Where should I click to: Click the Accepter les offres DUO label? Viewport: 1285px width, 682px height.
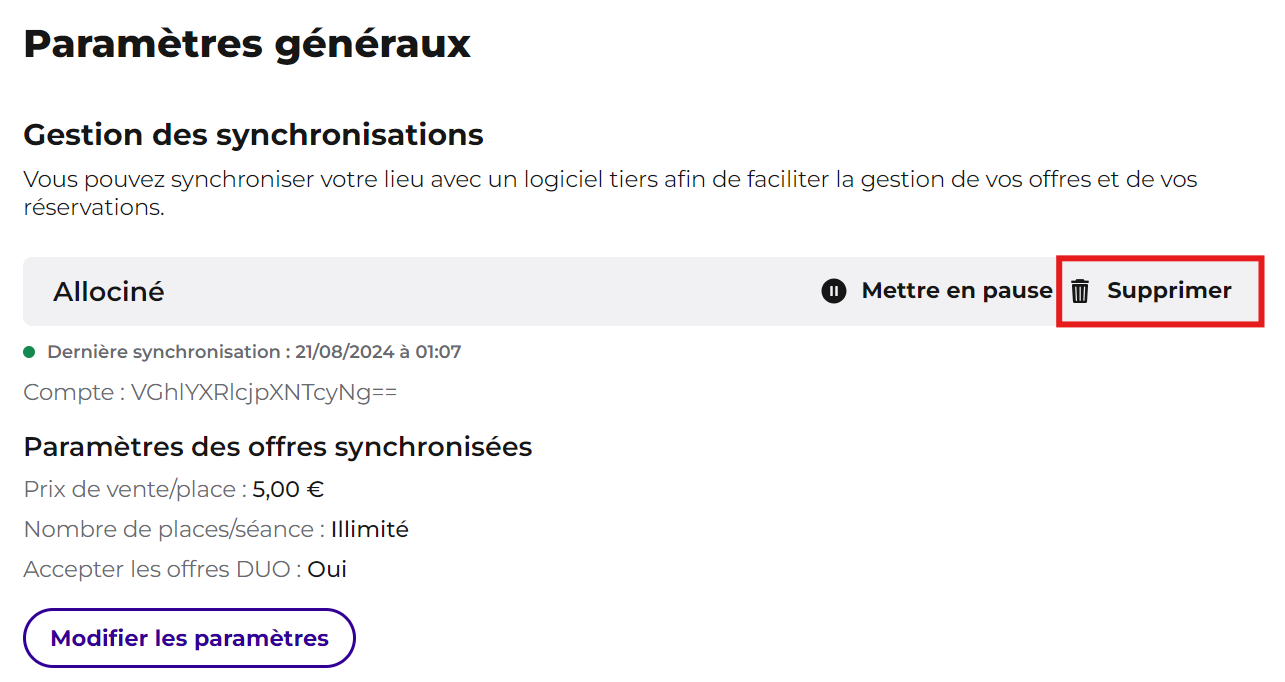point(162,569)
